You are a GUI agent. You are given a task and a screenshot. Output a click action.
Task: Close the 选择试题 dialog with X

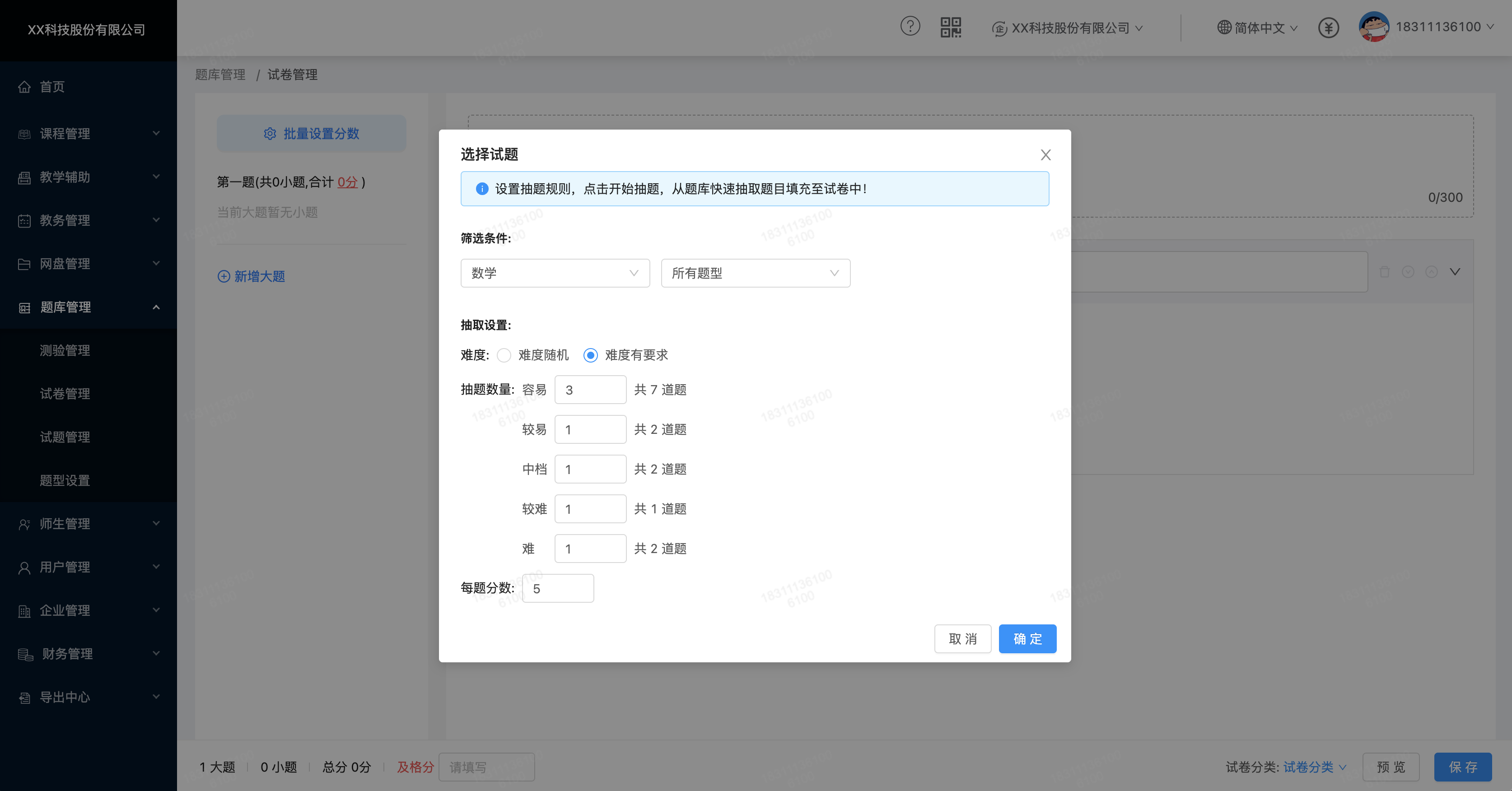pos(1045,154)
